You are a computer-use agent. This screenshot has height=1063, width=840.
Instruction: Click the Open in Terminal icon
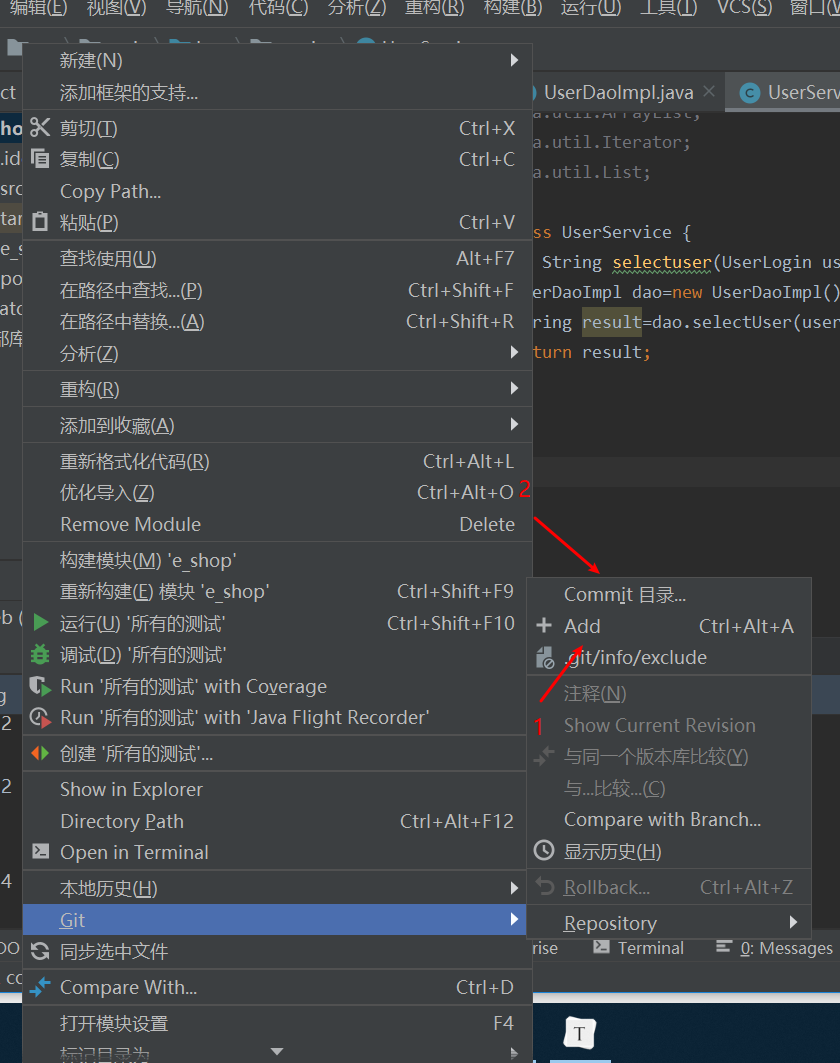(40, 851)
